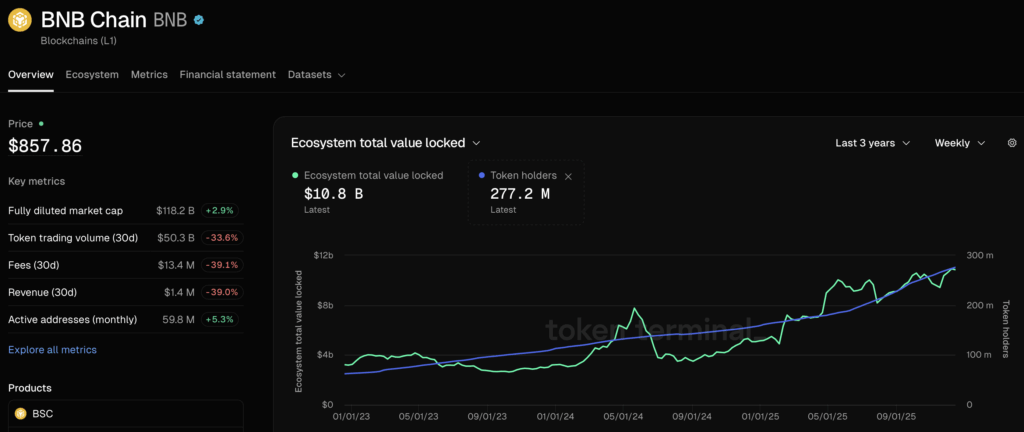Image resolution: width=1024 pixels, height=432 pixels.
Task: Switch to the Ecosystem tab
Action: click(92, 75)
